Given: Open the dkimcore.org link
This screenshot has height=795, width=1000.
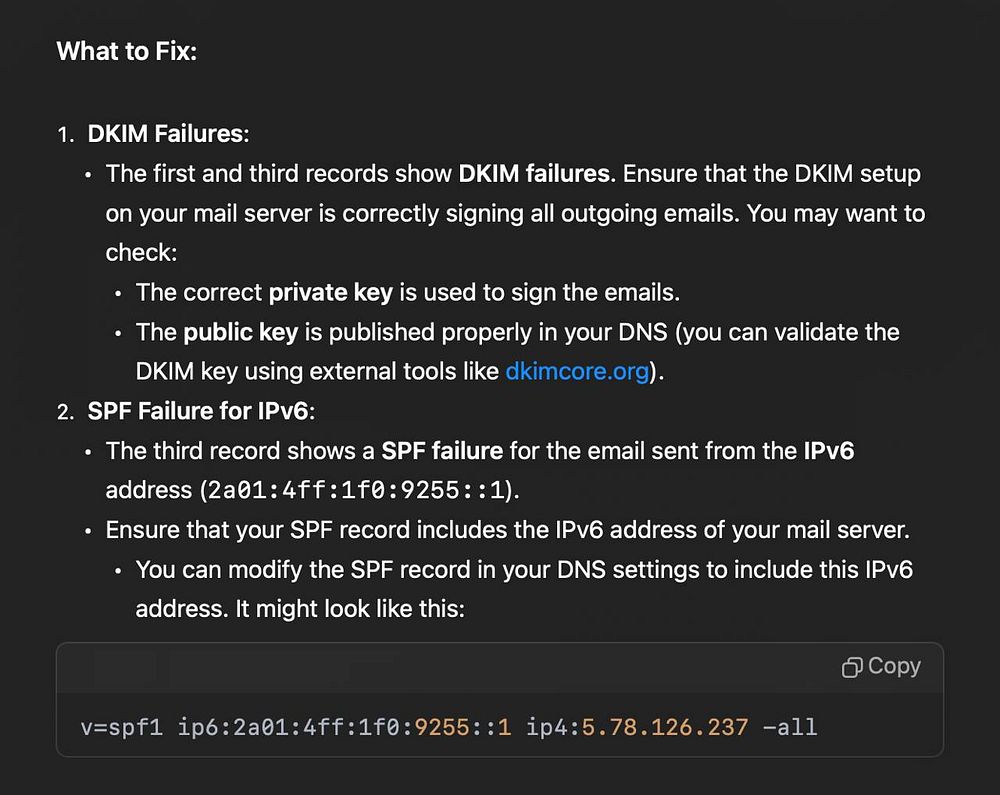Looking at the screenshot, I should click(577, 372).
